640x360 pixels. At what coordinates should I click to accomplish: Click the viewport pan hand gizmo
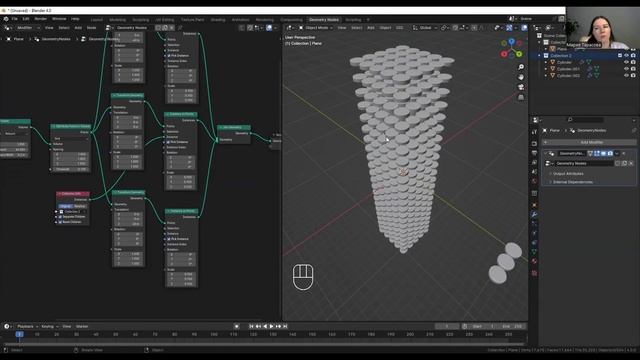click(521, 77)
